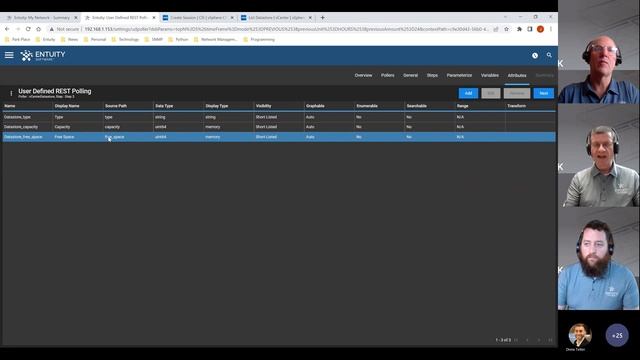Open the Steps tab

(432, 76)
